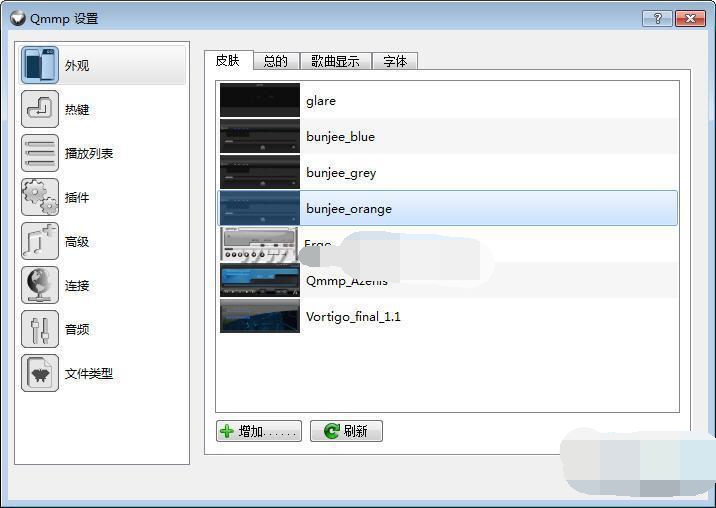Click the ? help button in title bar
The height and width of the screenshot is (508, 716).
point(658,18)
